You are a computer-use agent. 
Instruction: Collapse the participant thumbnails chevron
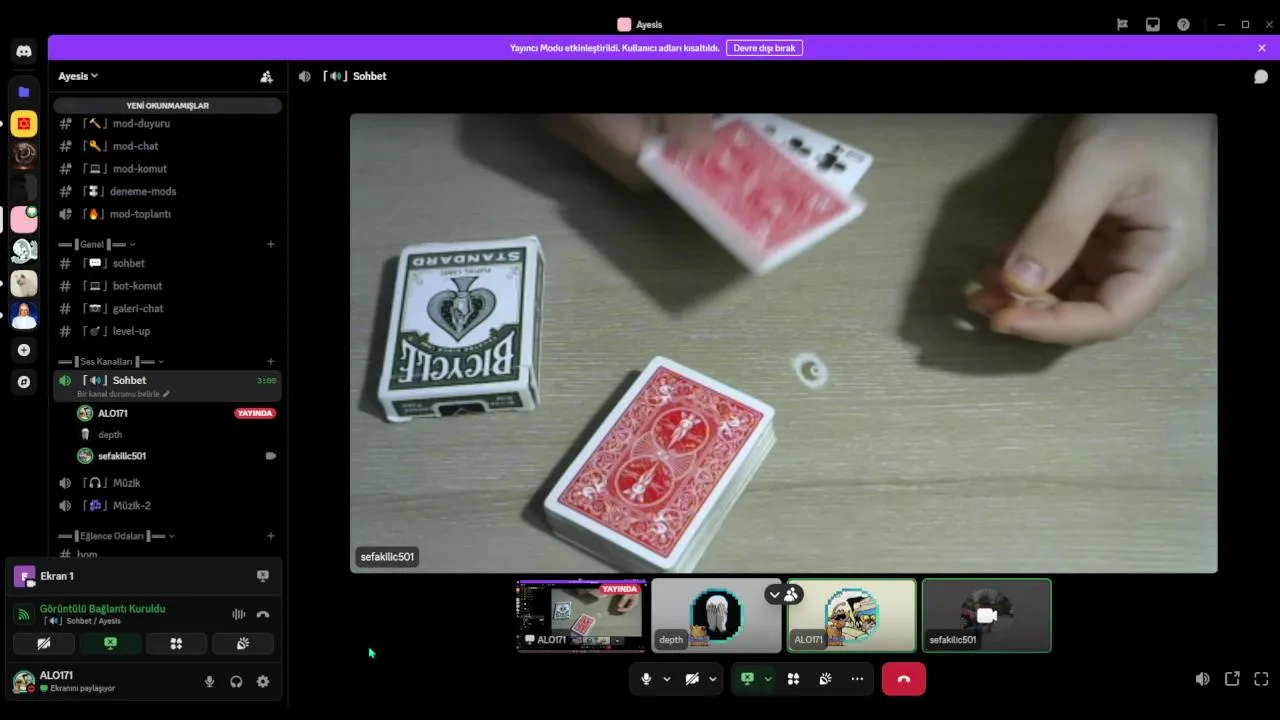point(774,594)
